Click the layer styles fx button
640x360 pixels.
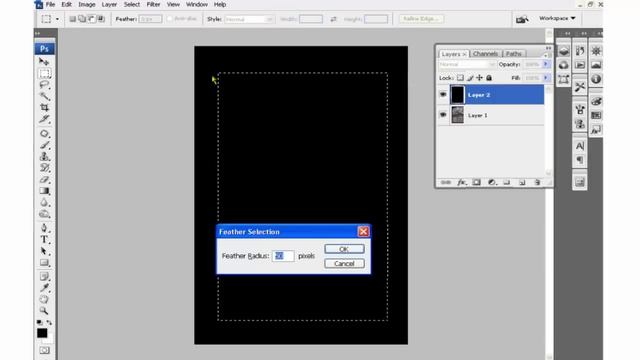click(462, 182)
